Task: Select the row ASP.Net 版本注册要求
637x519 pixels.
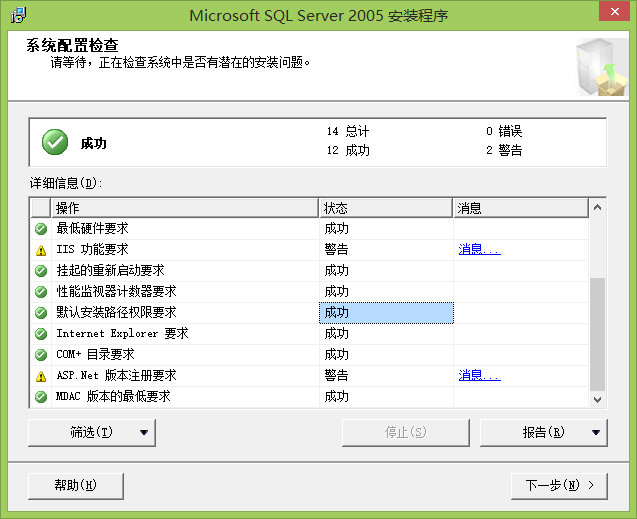Action: point(310,376)
